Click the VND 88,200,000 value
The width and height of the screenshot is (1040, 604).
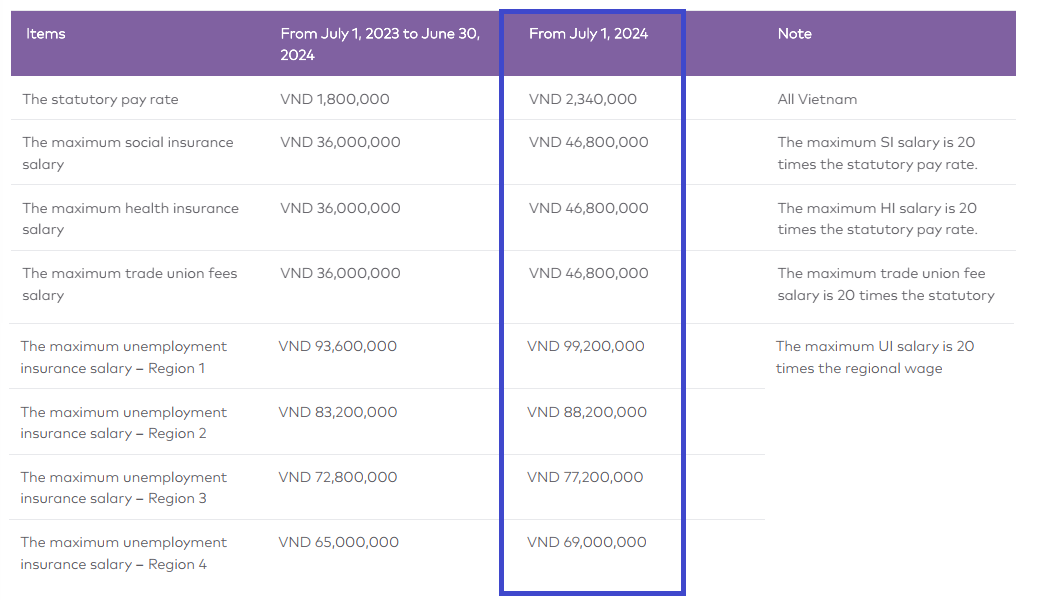click(x=587, y=412)
